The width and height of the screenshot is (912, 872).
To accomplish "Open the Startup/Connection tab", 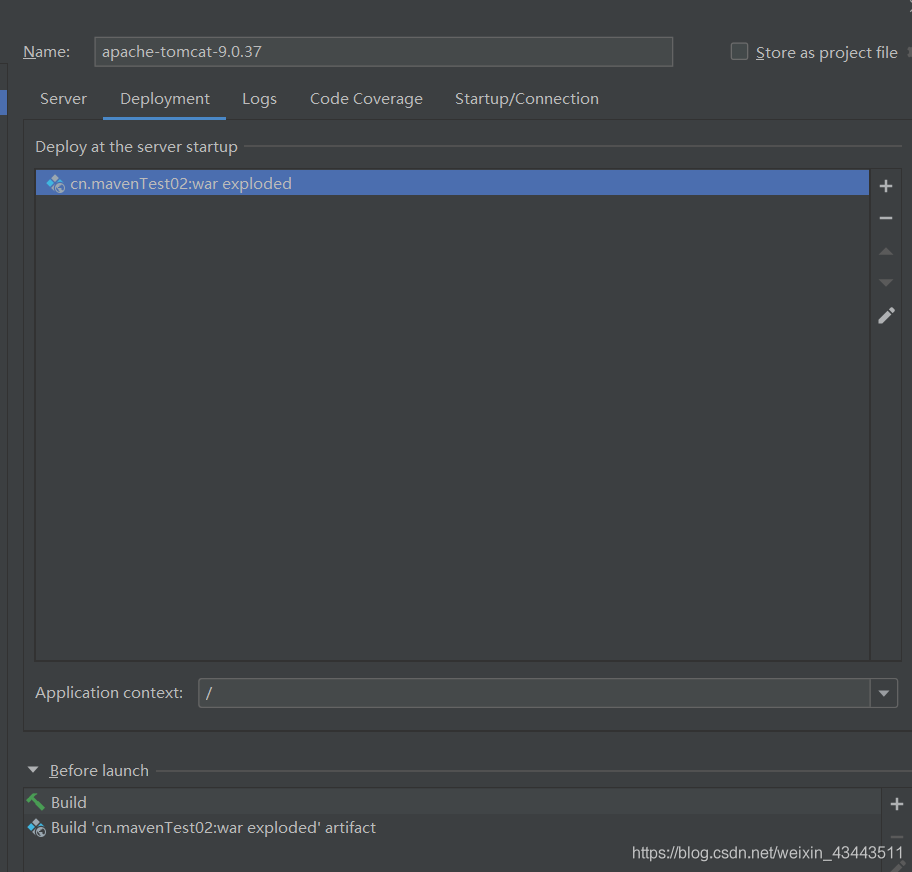I will click(527, 99).
